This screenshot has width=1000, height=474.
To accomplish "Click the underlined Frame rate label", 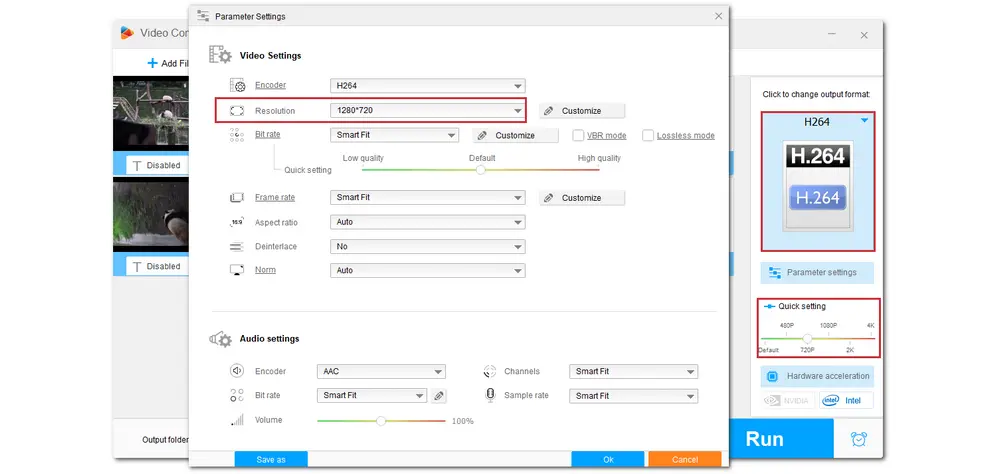I will 275,198.
